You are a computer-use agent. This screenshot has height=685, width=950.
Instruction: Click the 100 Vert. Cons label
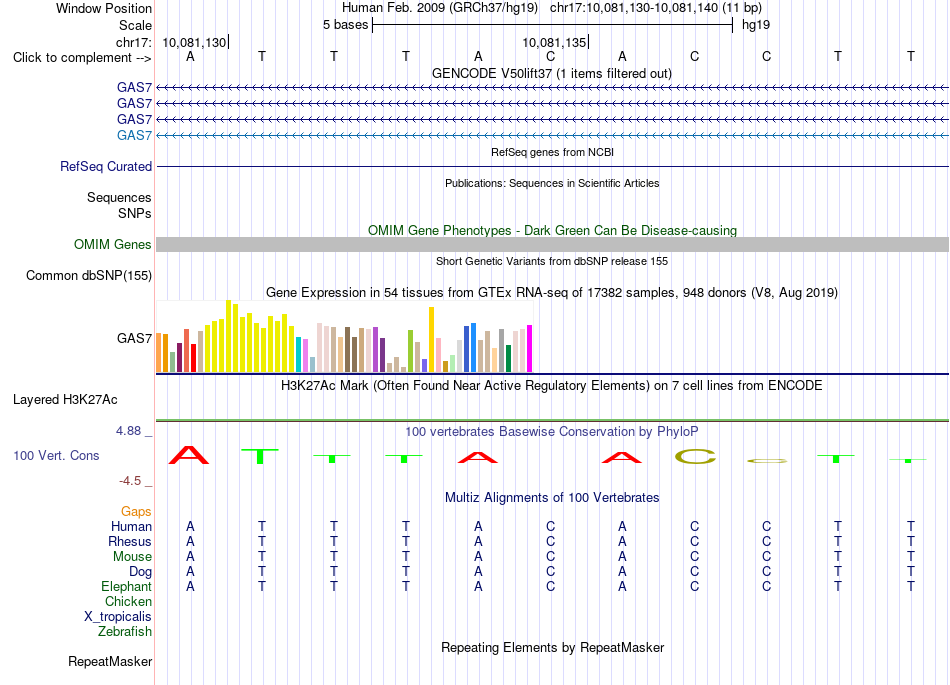click(x=56, y=455)
